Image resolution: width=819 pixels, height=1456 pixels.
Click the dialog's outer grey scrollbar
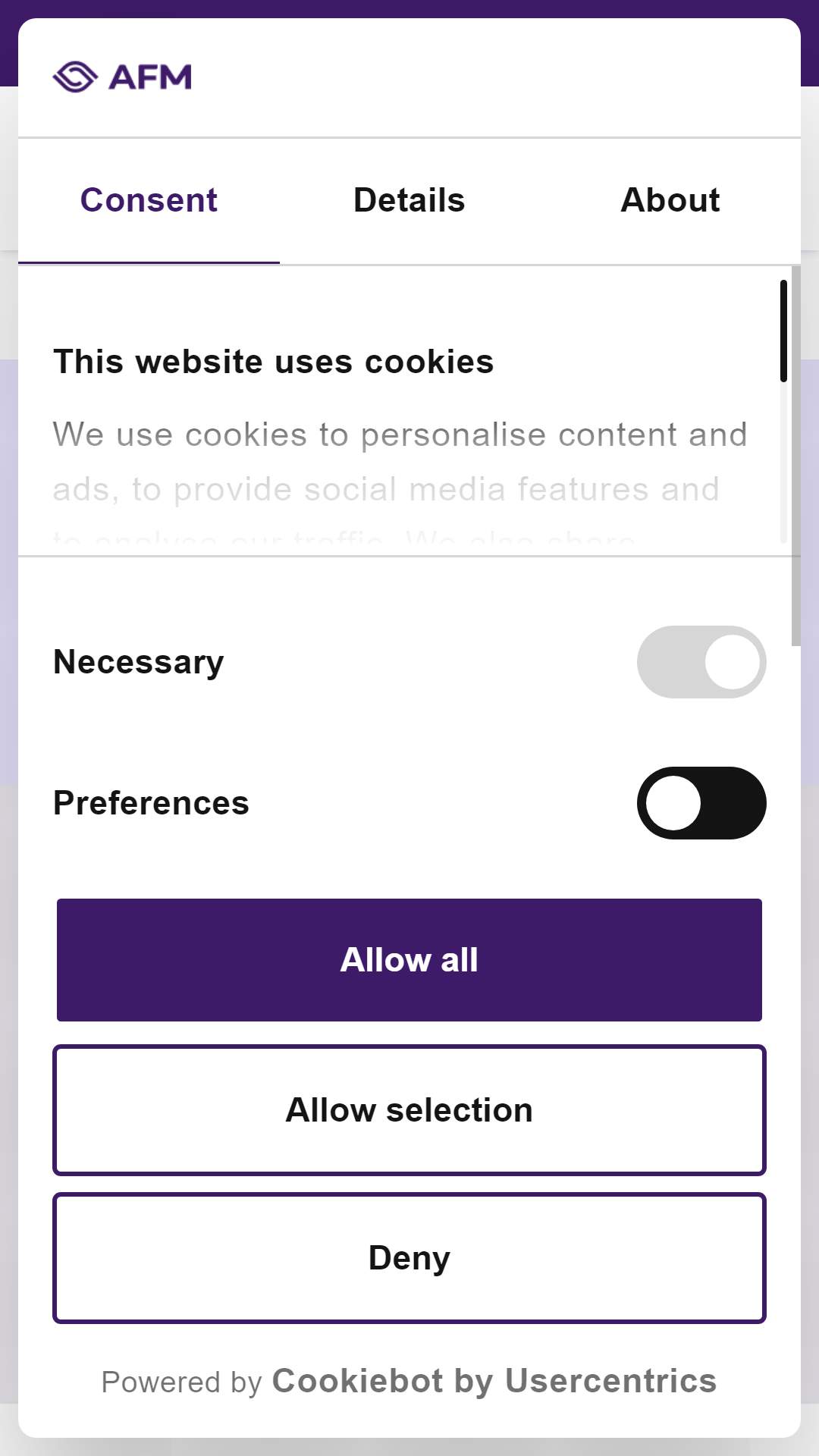coord(795,456)
